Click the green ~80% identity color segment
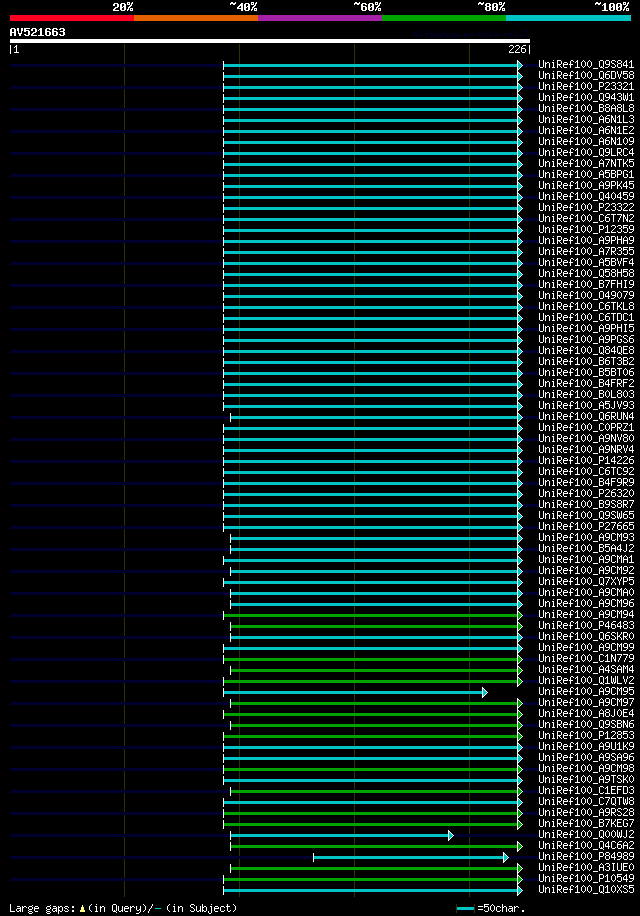The image size is (640, 916). [444, 18]
